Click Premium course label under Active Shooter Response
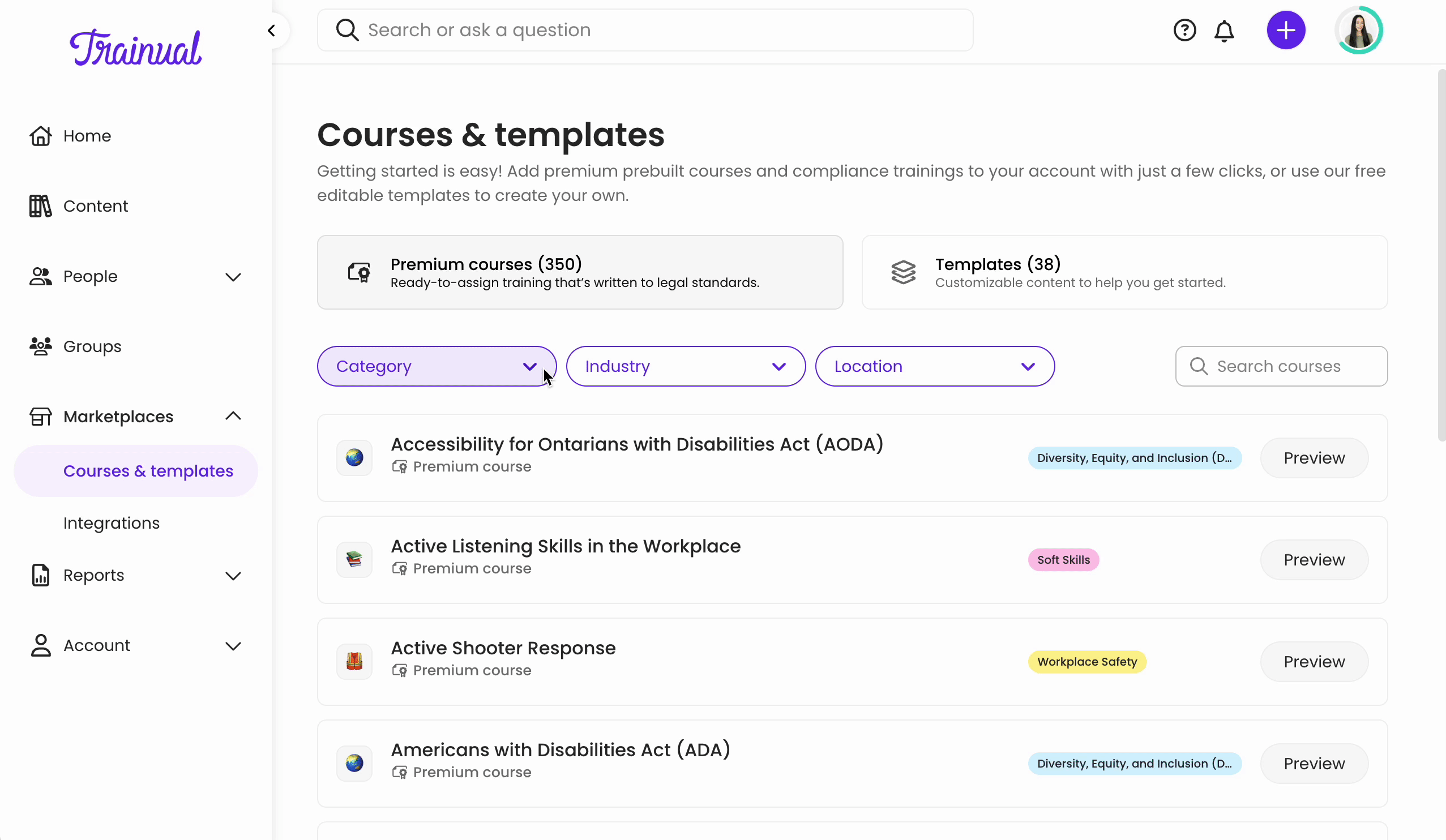The height and width of the screenshot is (840, 1446). point(472,670)
